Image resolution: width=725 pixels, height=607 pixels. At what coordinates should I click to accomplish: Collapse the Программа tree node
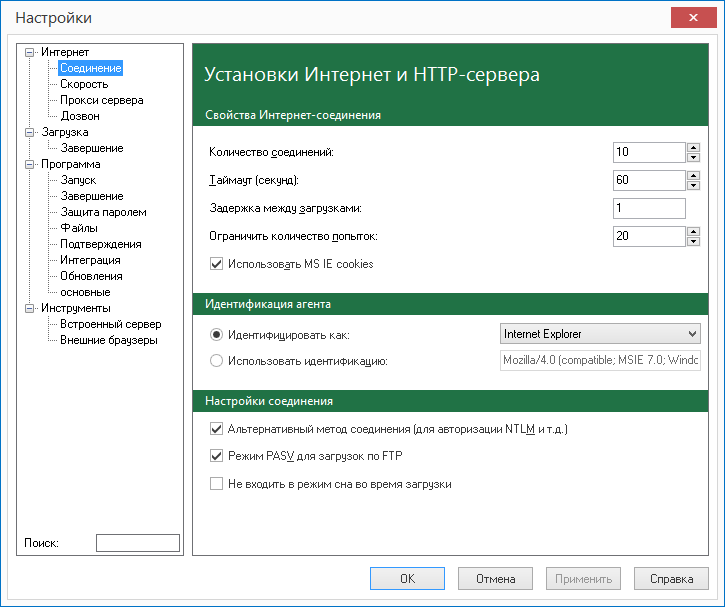pos(29,164)
